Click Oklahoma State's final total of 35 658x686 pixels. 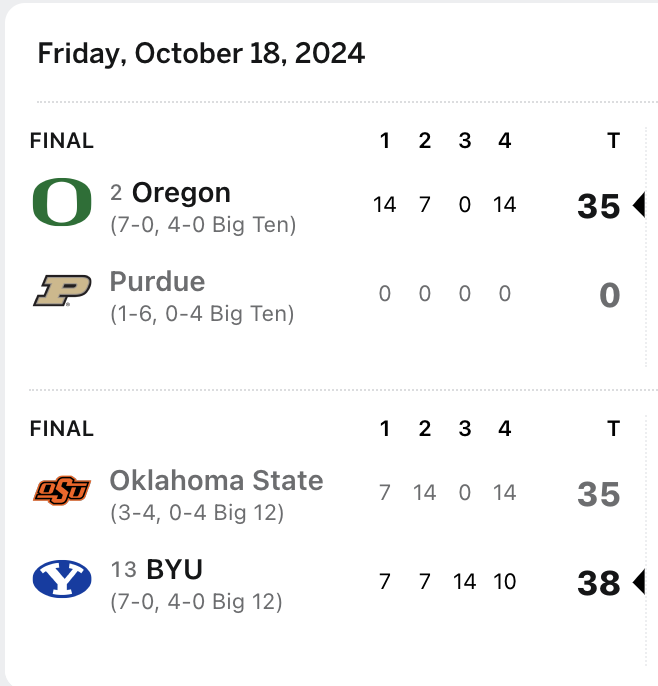tap(599, 494)
